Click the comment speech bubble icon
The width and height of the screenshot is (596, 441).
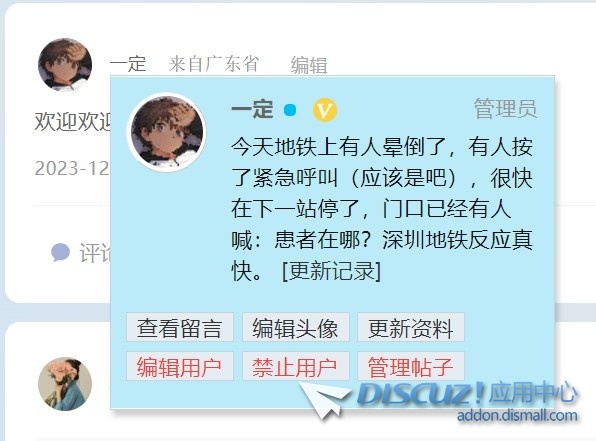click(x=60, y=252)
